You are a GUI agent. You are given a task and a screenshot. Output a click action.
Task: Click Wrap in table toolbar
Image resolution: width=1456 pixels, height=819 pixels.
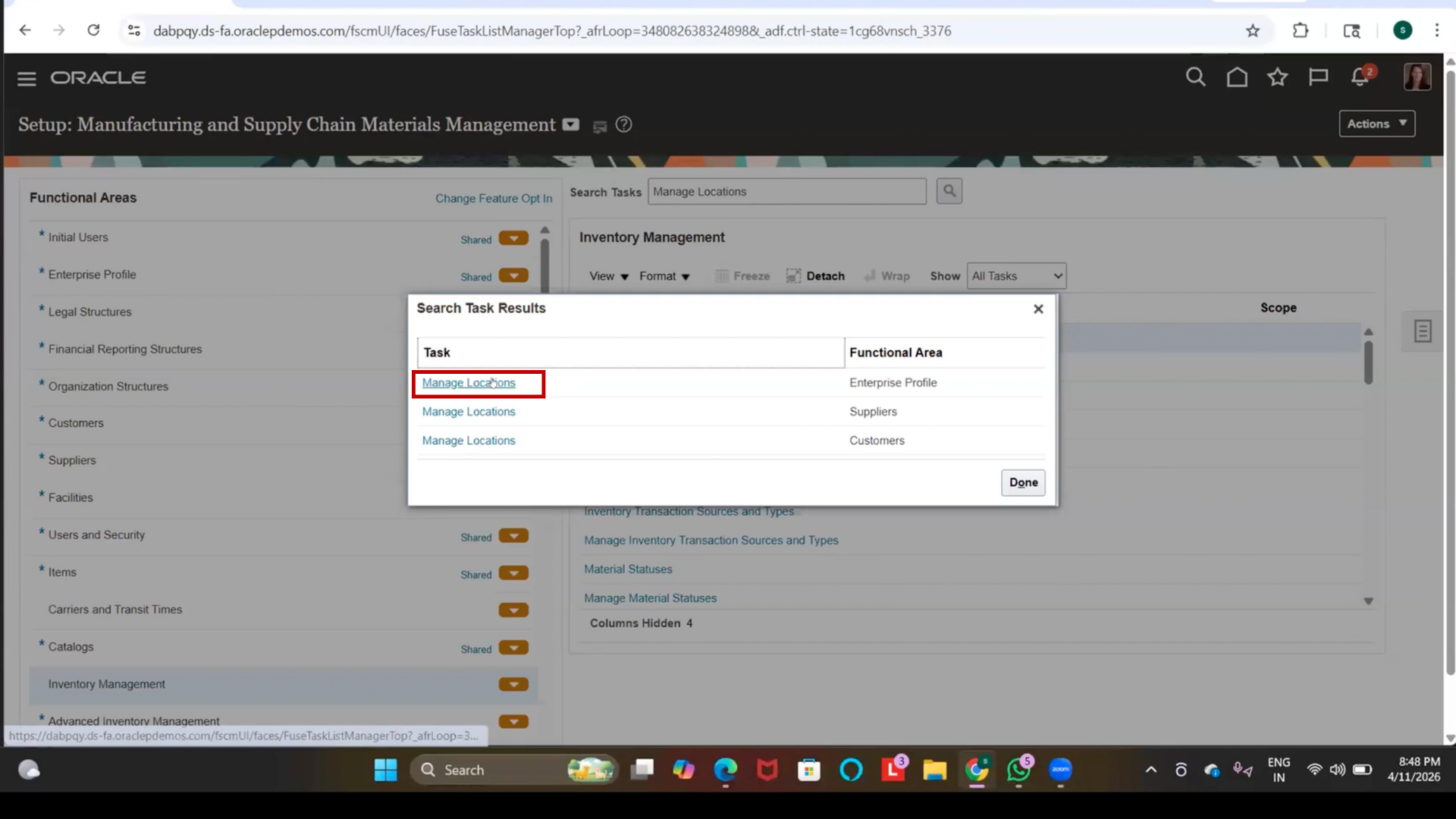(x=886, y=276)
